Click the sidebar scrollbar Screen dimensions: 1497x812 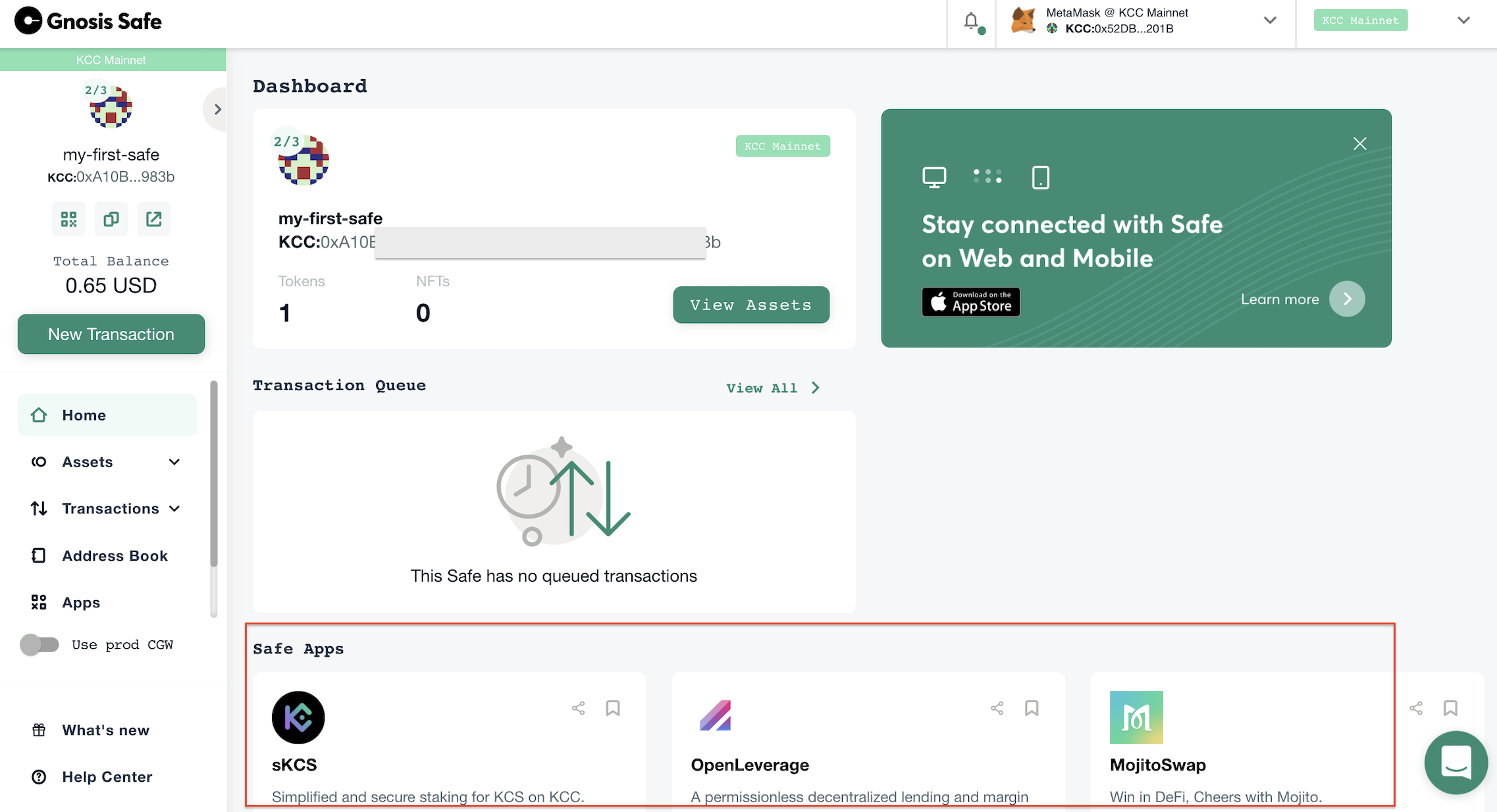[213, 474]
